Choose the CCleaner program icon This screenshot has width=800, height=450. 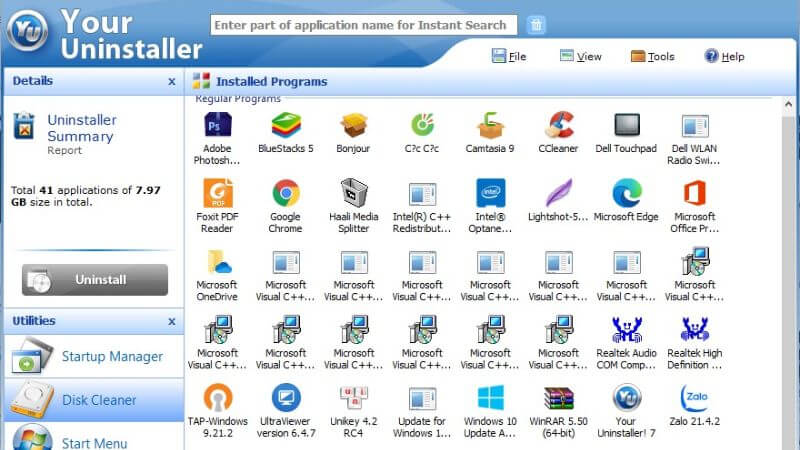559,125
